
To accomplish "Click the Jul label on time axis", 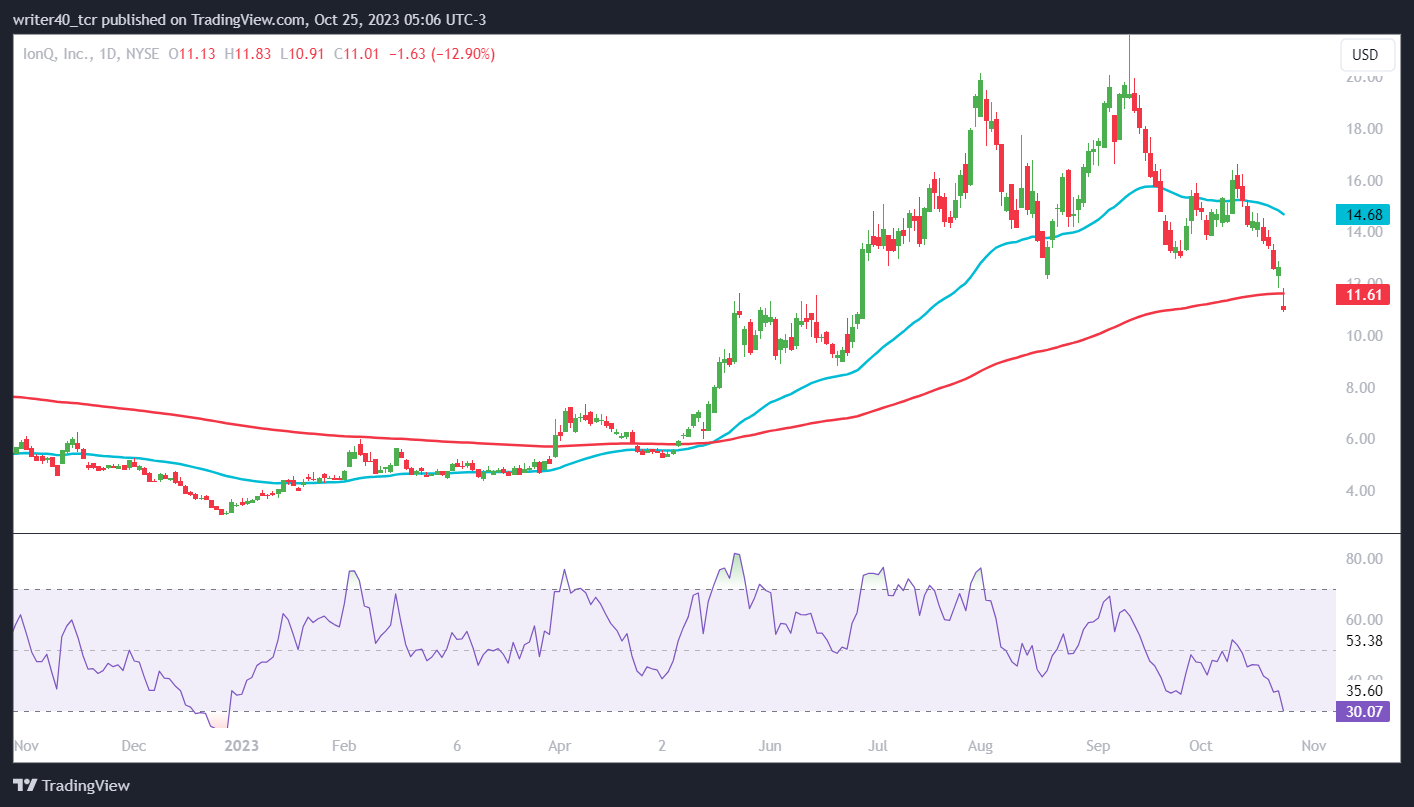I will pyautogui.click(x=878, y=746).
